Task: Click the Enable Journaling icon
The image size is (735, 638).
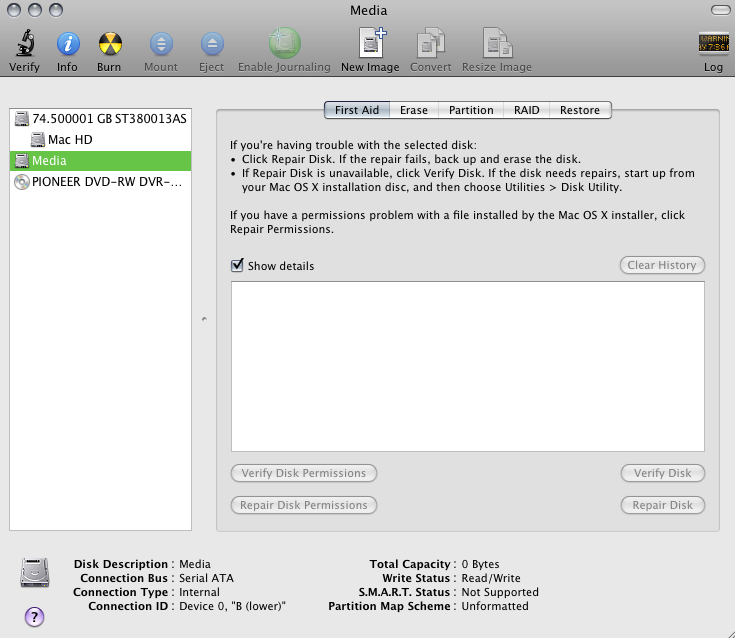Action: click(285, 43)
